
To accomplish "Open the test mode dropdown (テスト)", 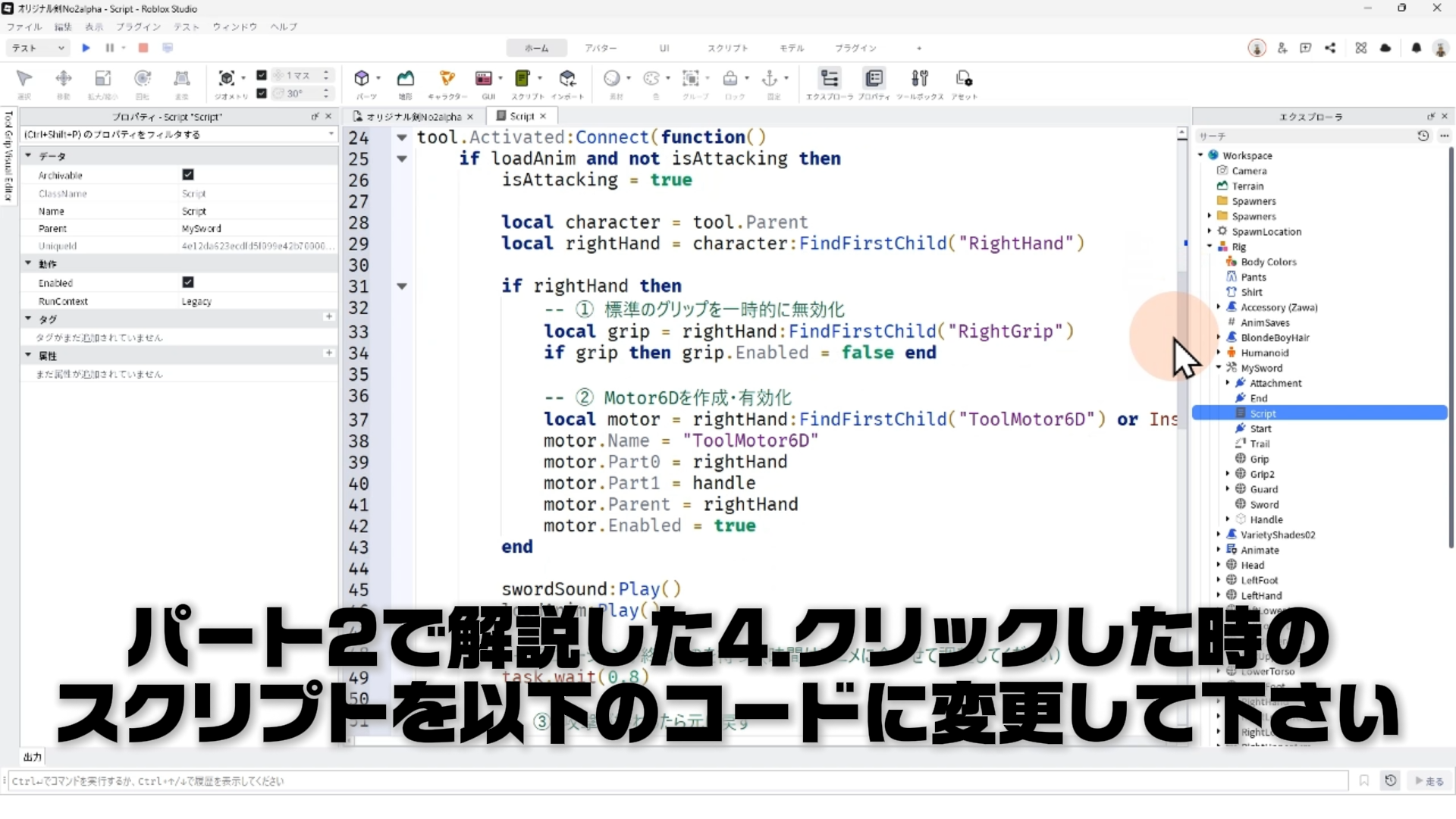I will (38, 48).
